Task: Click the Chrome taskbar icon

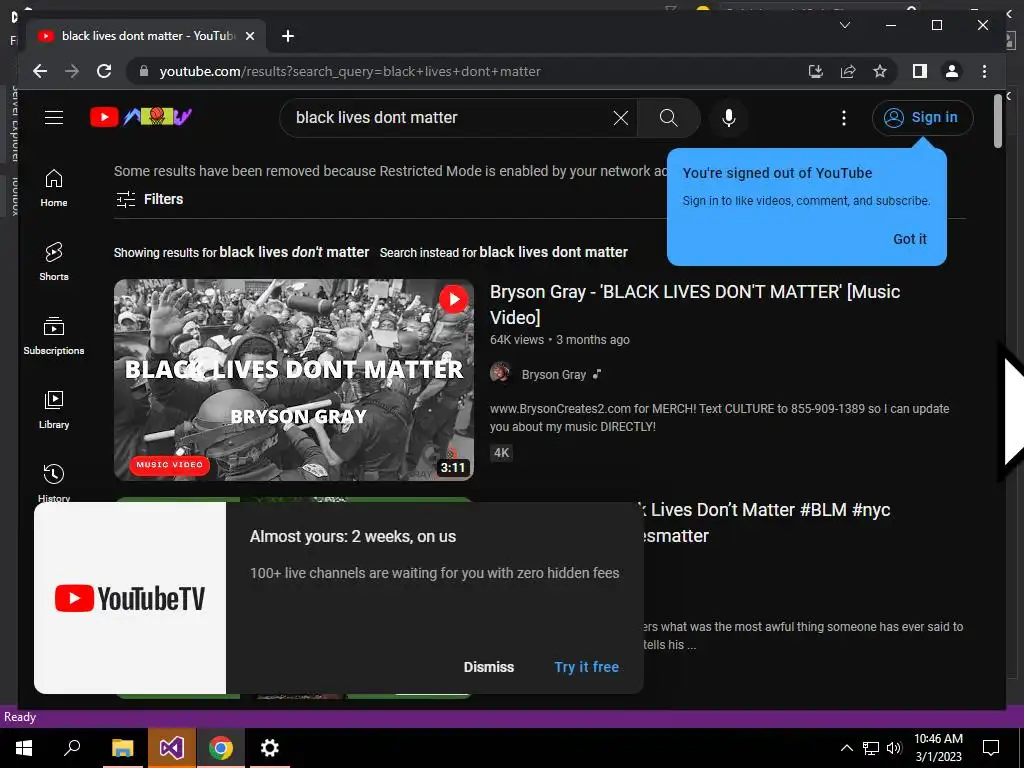Action: pyautogui.click(x=221, y=748)
